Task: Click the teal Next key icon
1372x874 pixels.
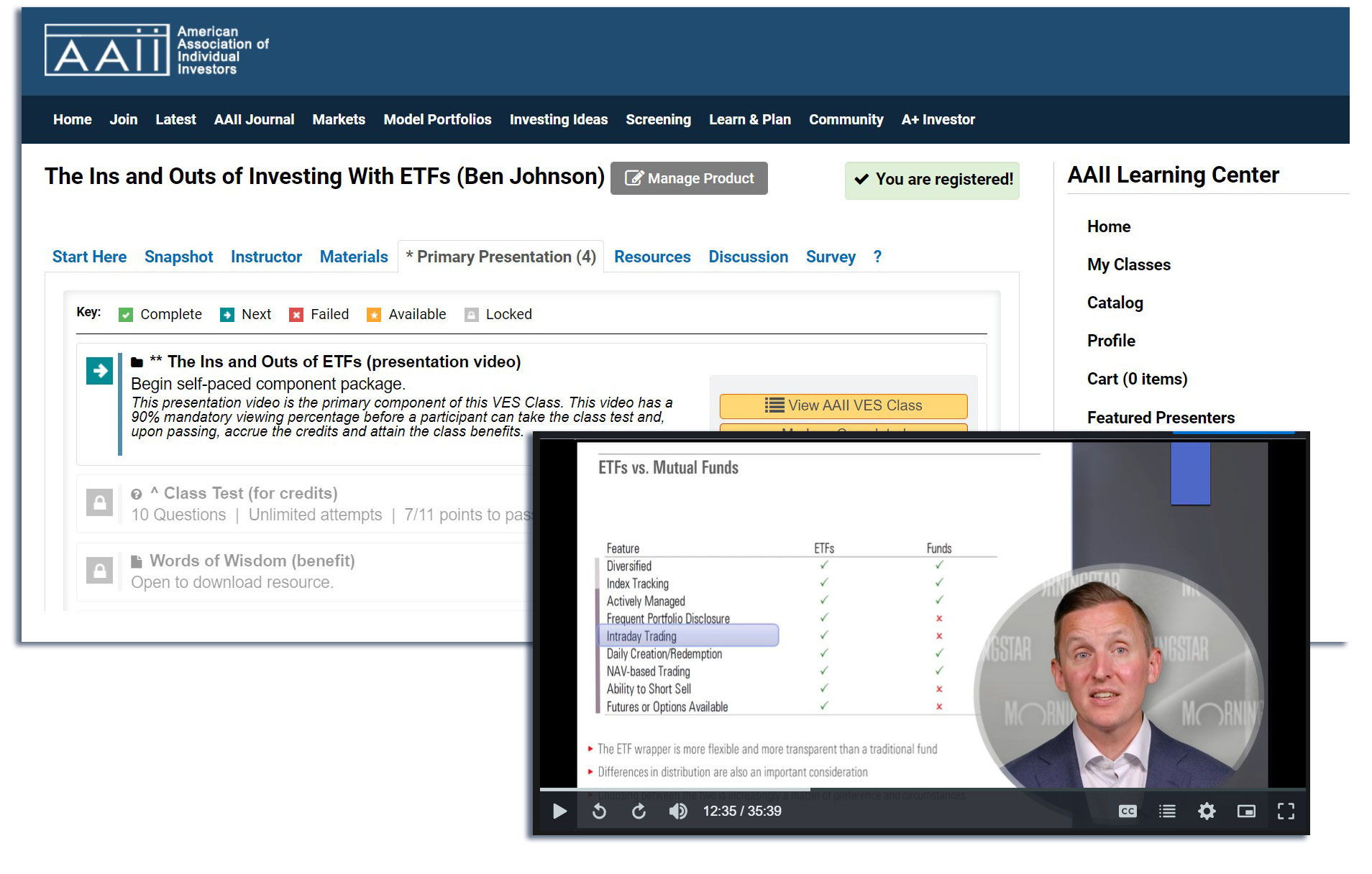Action: 227,315
